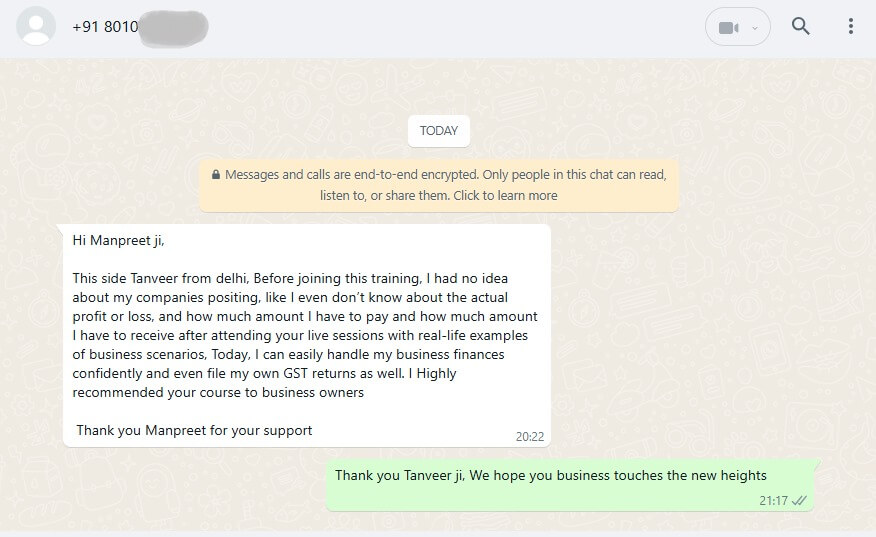The image size is (876, 537).
Task: Click the blurred part of phone number
Action: pos(174,27)
